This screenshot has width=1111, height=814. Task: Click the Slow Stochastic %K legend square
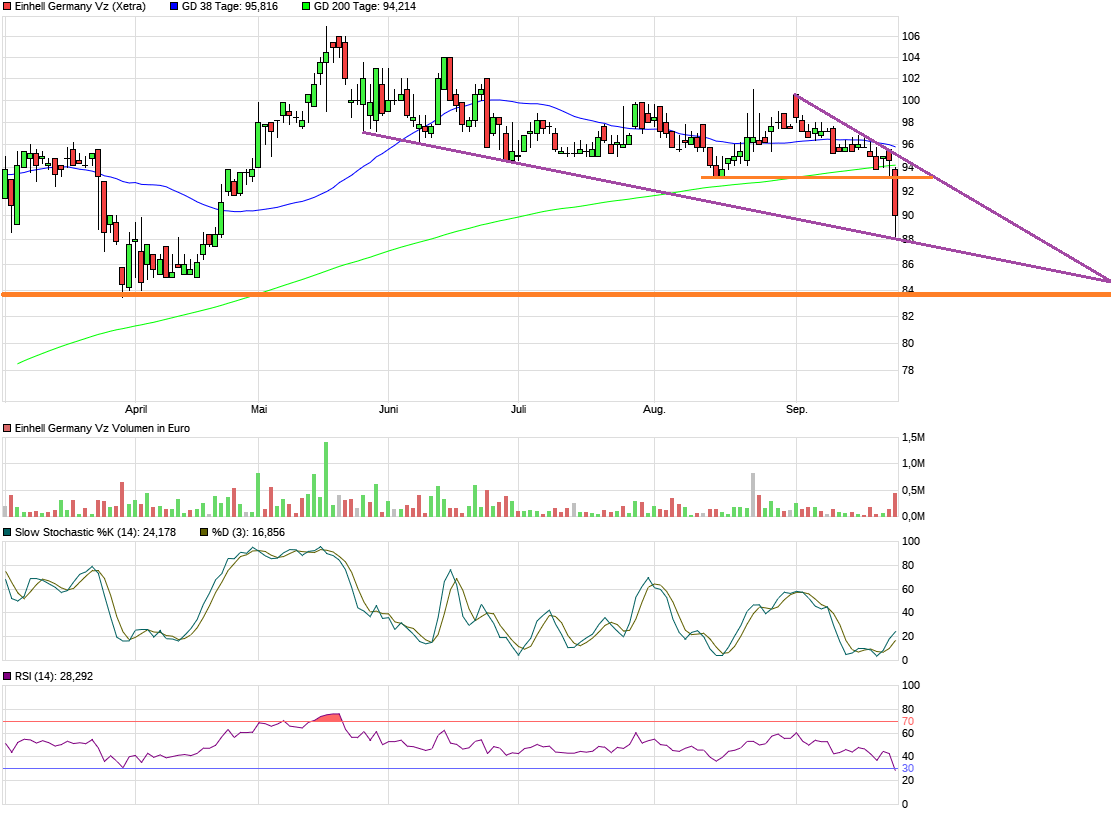click(8, 532)
